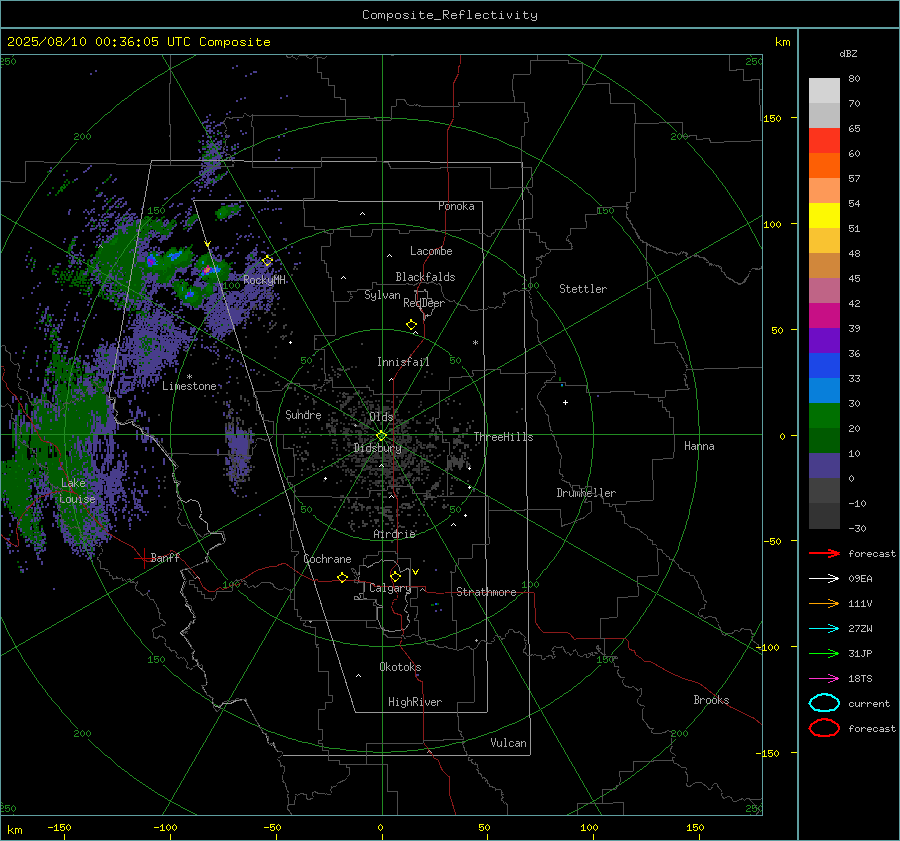Click the Stettler label
The image size is (900, 841).
coord(583,289)
